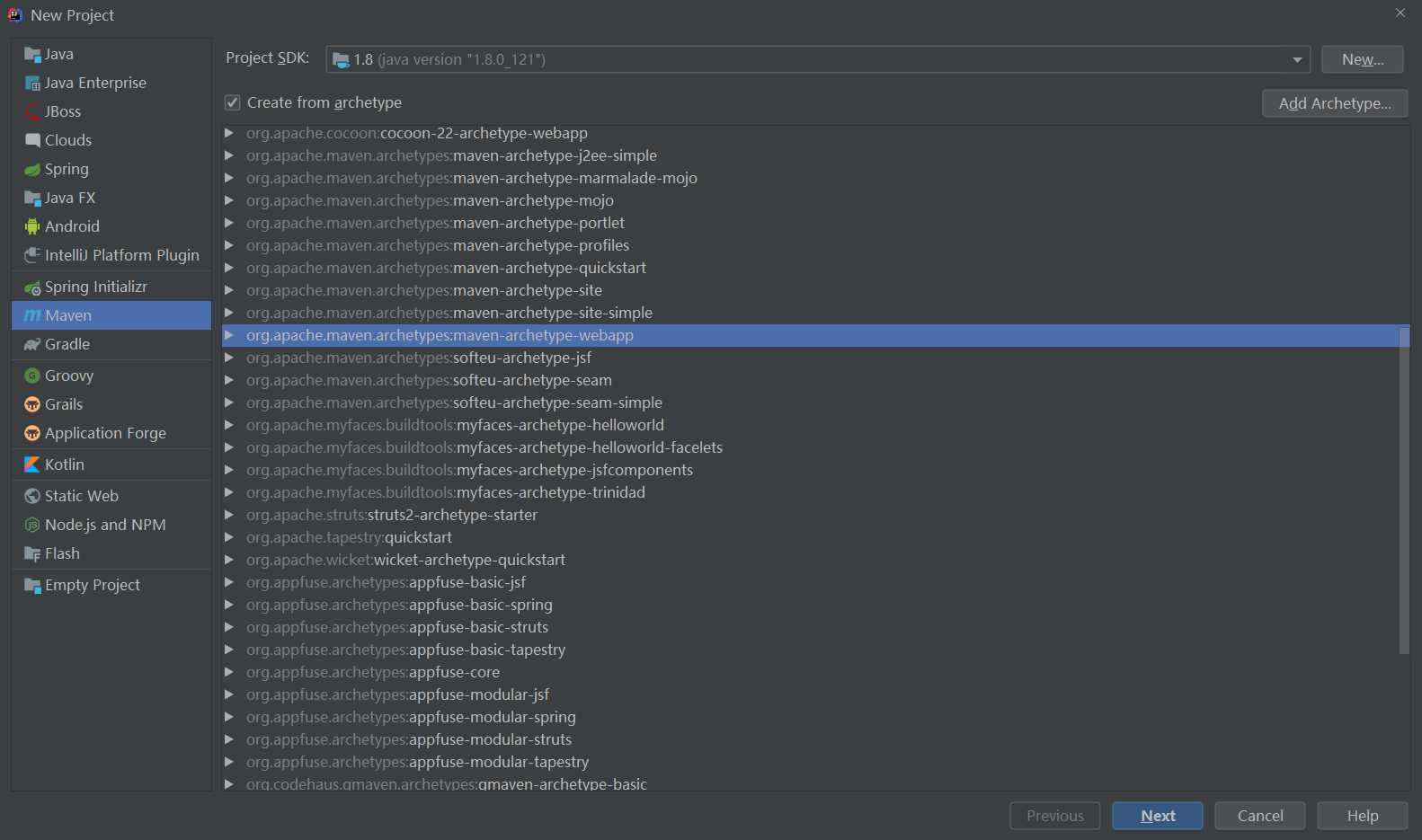Click the Groovy green icon
Viewport: 1422px width, 840px height.
point(32,376)
